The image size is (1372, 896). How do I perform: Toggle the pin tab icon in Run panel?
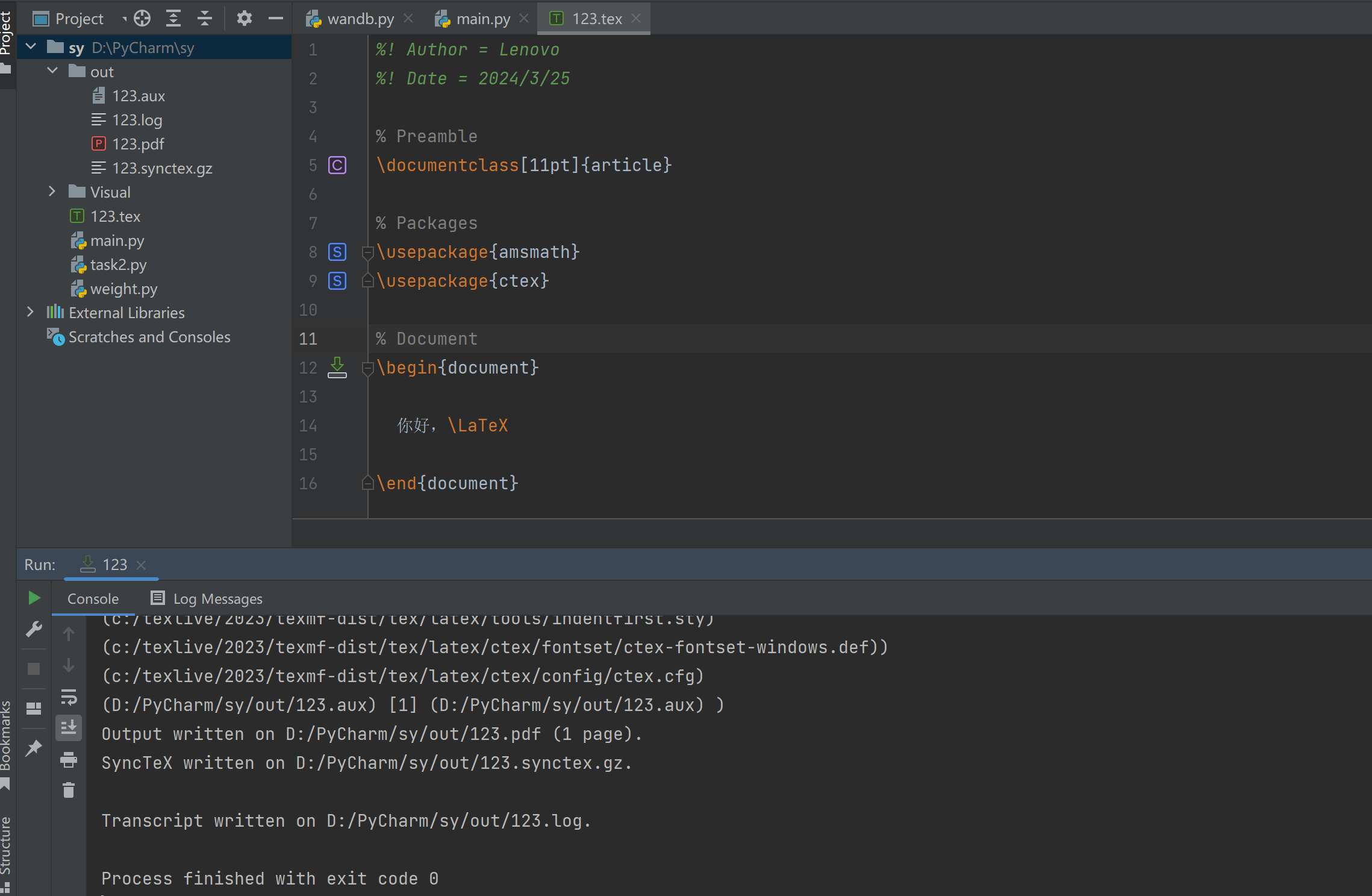(34, 748)
